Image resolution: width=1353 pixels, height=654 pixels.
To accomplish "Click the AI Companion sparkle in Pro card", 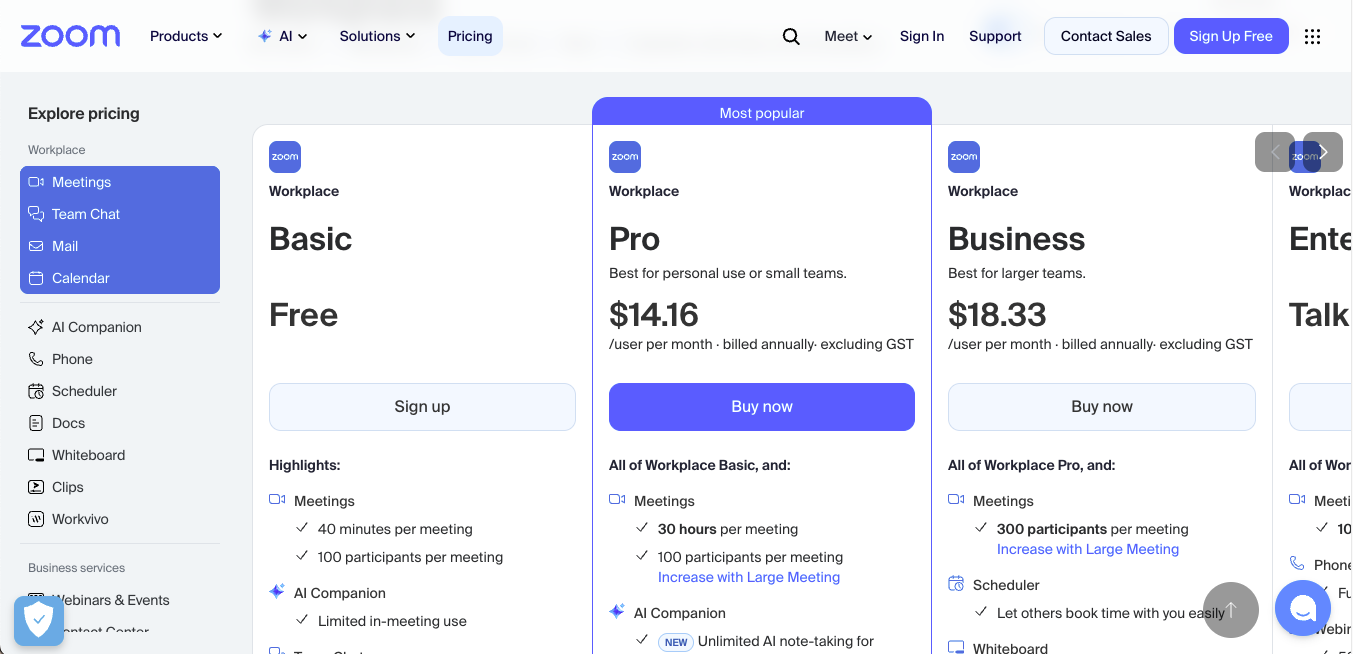I will pos(617,612).
